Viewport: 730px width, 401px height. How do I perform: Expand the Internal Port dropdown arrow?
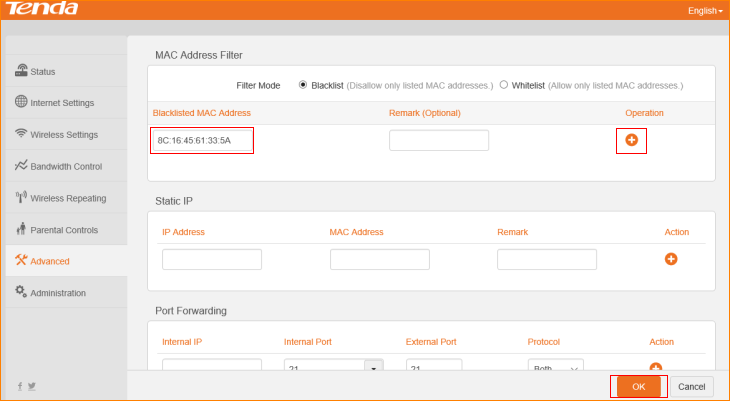coord(374,369)
